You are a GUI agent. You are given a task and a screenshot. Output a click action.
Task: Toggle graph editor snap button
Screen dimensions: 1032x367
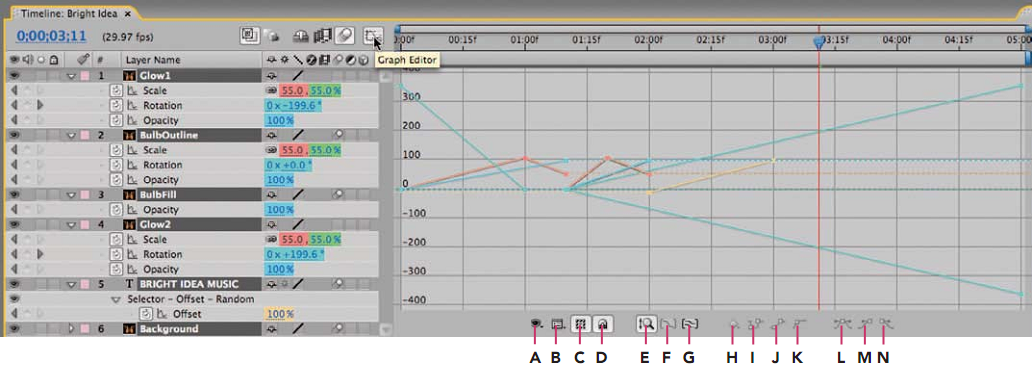pos(602,324)
